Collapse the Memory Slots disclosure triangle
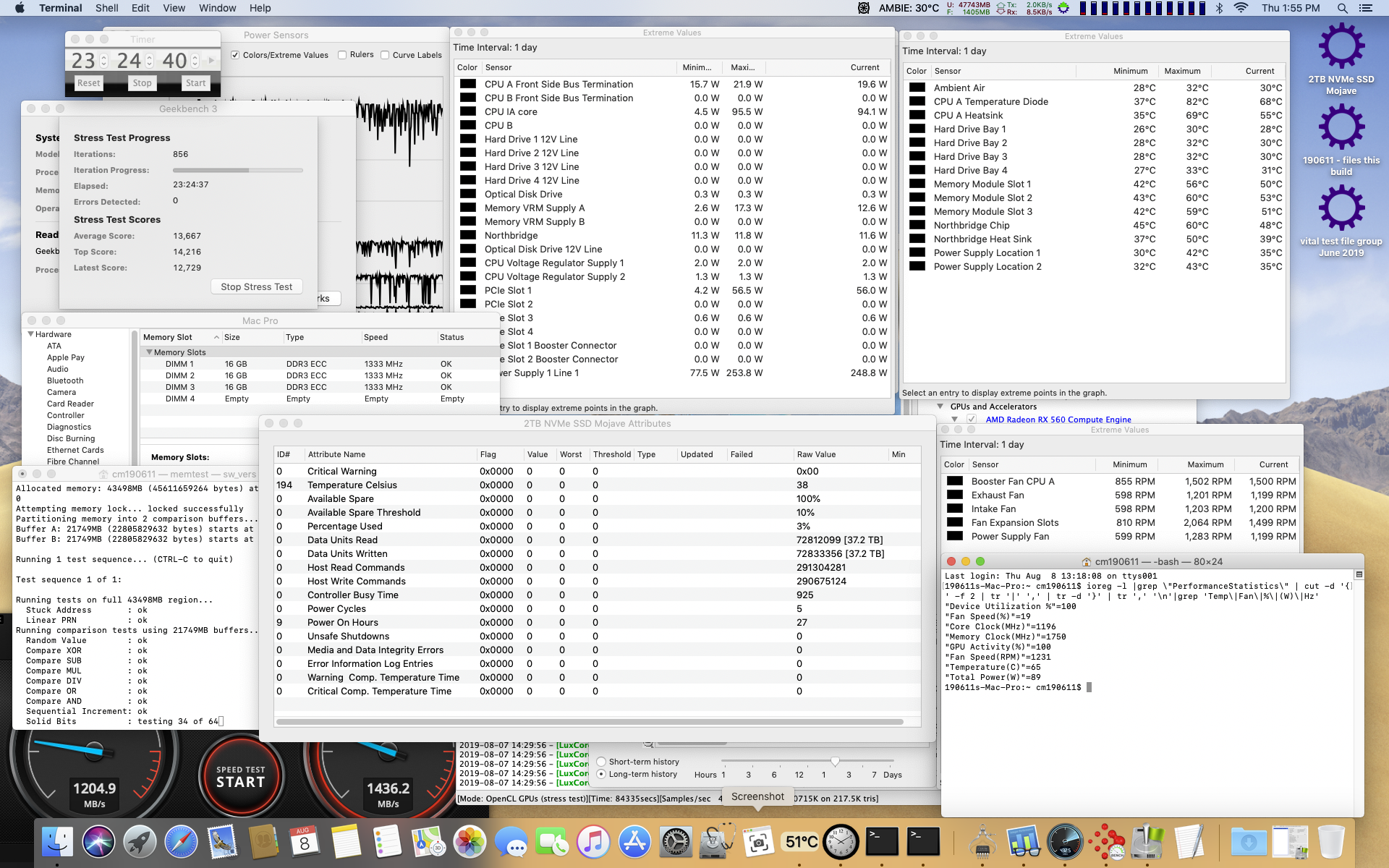The height and width of the screenshot is (868, 1389). point(149,352)
